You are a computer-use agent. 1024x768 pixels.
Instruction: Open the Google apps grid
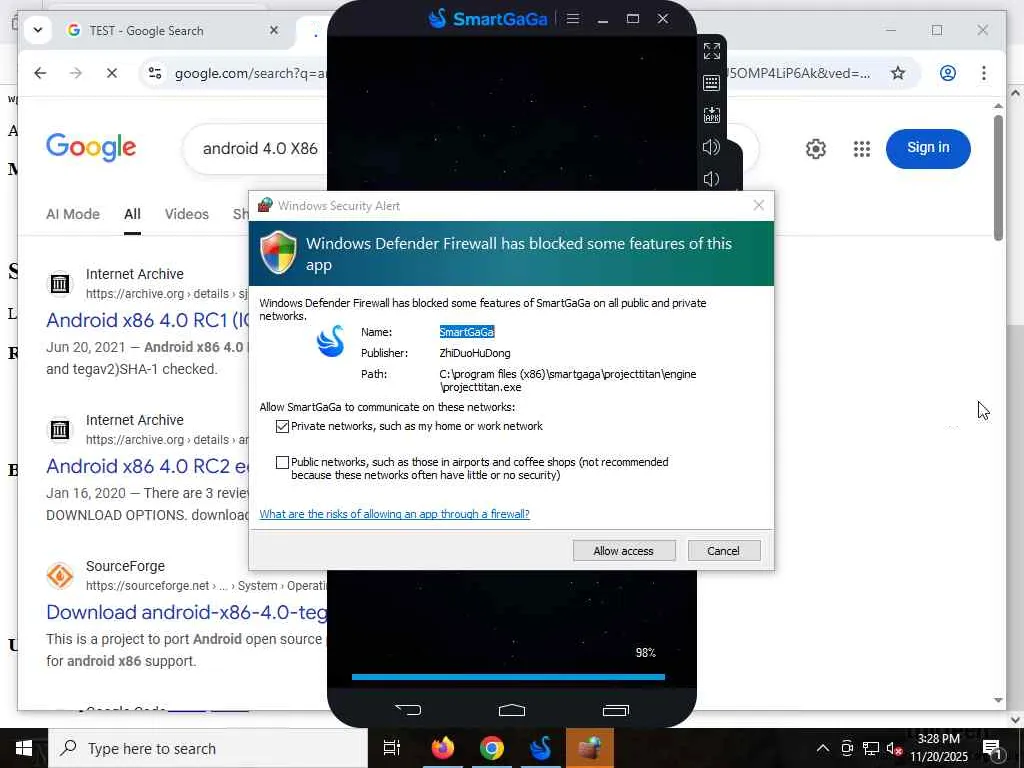[862, 149]
